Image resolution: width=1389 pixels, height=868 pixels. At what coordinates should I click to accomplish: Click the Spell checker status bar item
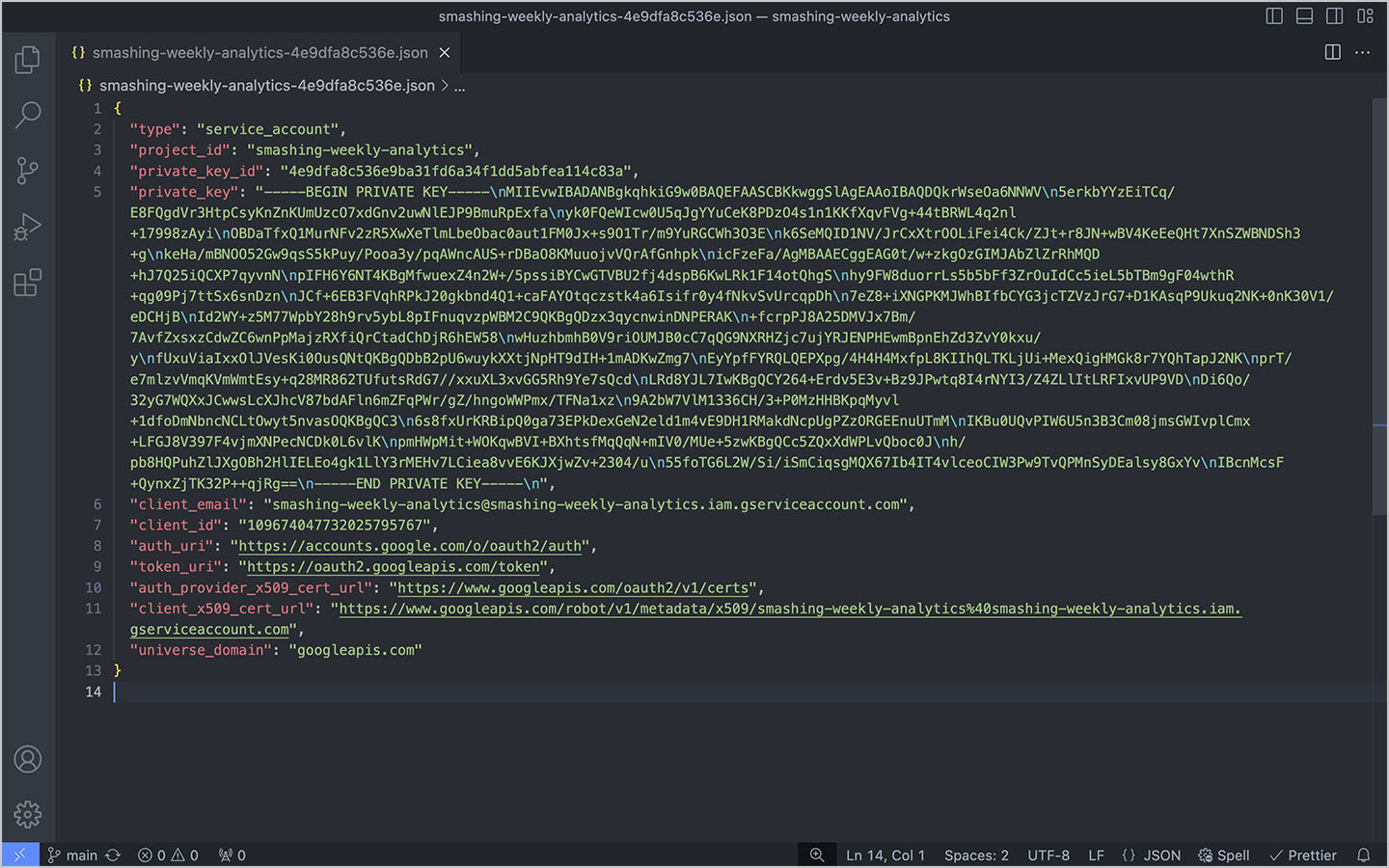pos(1223,854)
